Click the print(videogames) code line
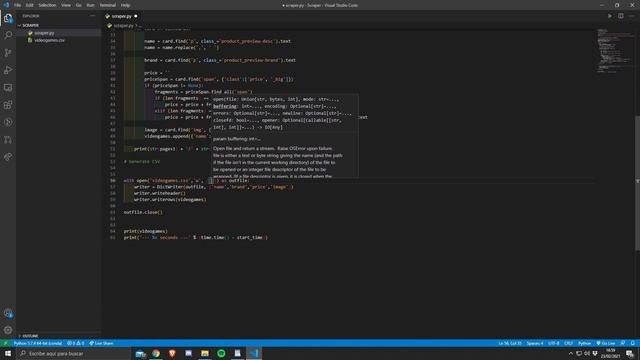The width and height of the screenshot is (640, 360). click(145, 231)
